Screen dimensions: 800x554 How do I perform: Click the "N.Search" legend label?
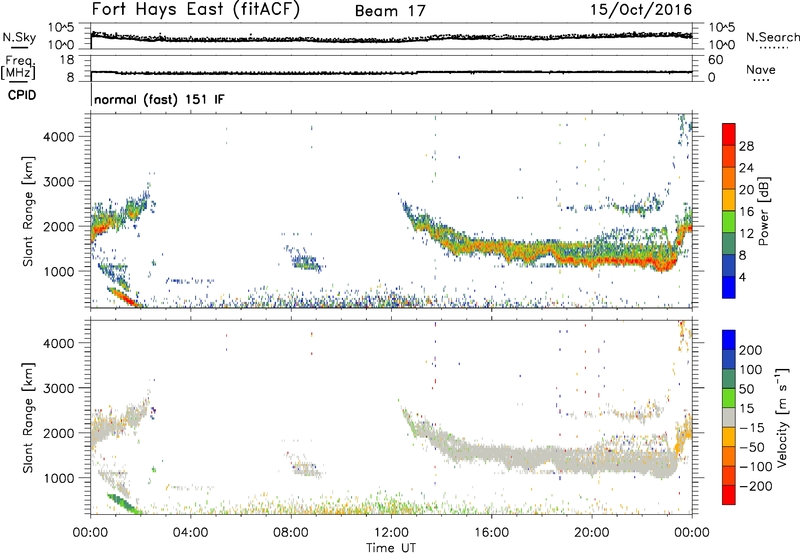[x=773, y=37]
